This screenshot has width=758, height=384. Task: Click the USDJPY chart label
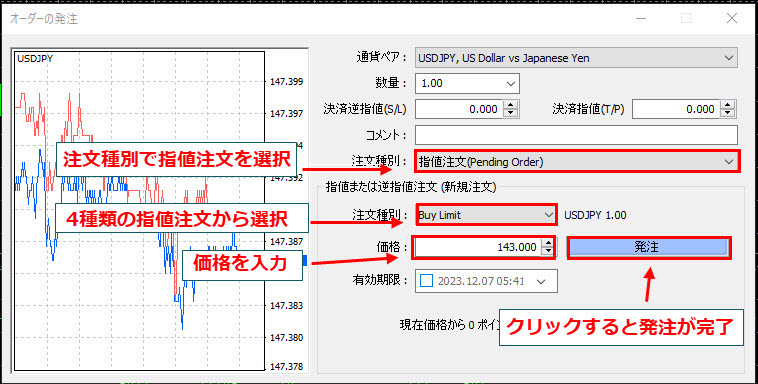tap(35, 59)
